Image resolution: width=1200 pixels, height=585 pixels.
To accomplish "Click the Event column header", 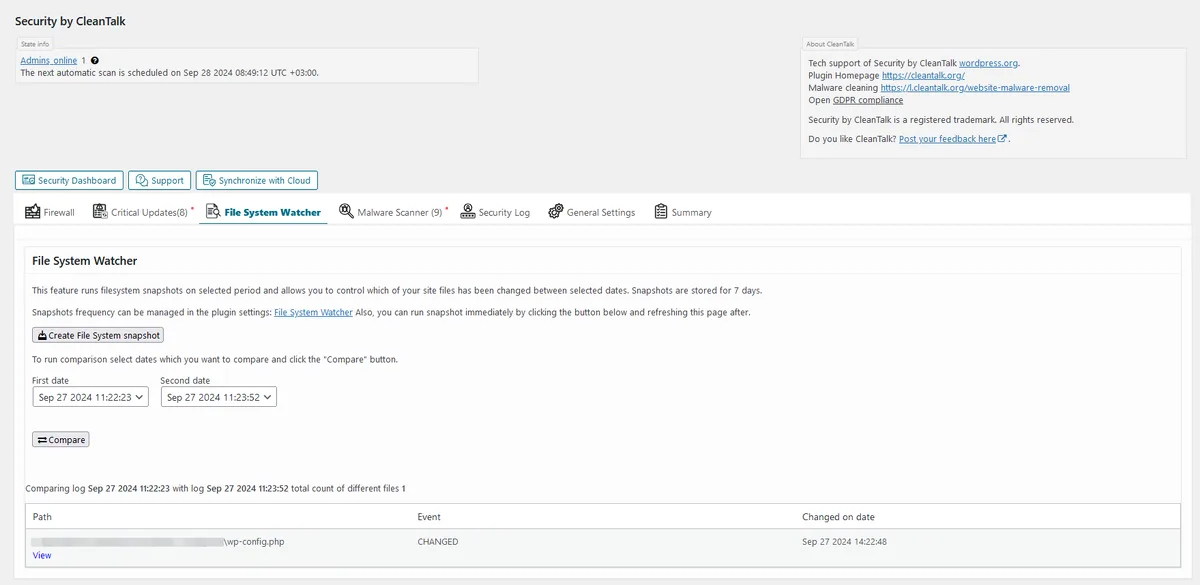I will [429, 517].
